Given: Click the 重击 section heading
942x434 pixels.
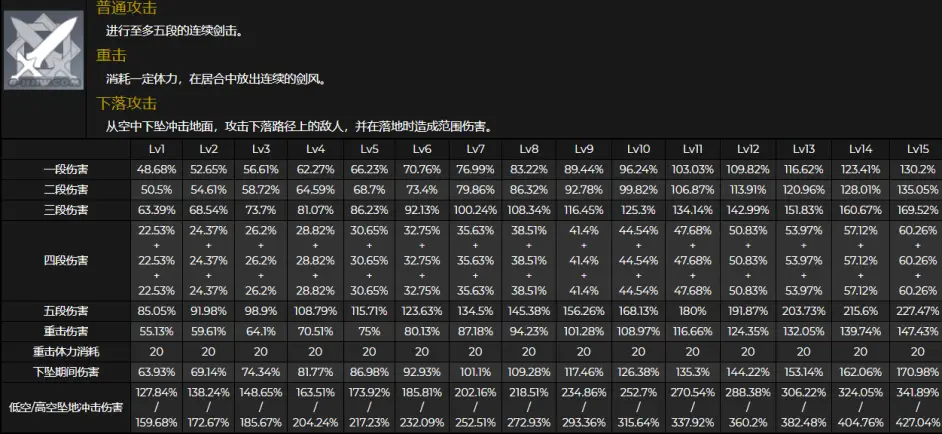Looking at the screenshot, I should coord(111,55).
